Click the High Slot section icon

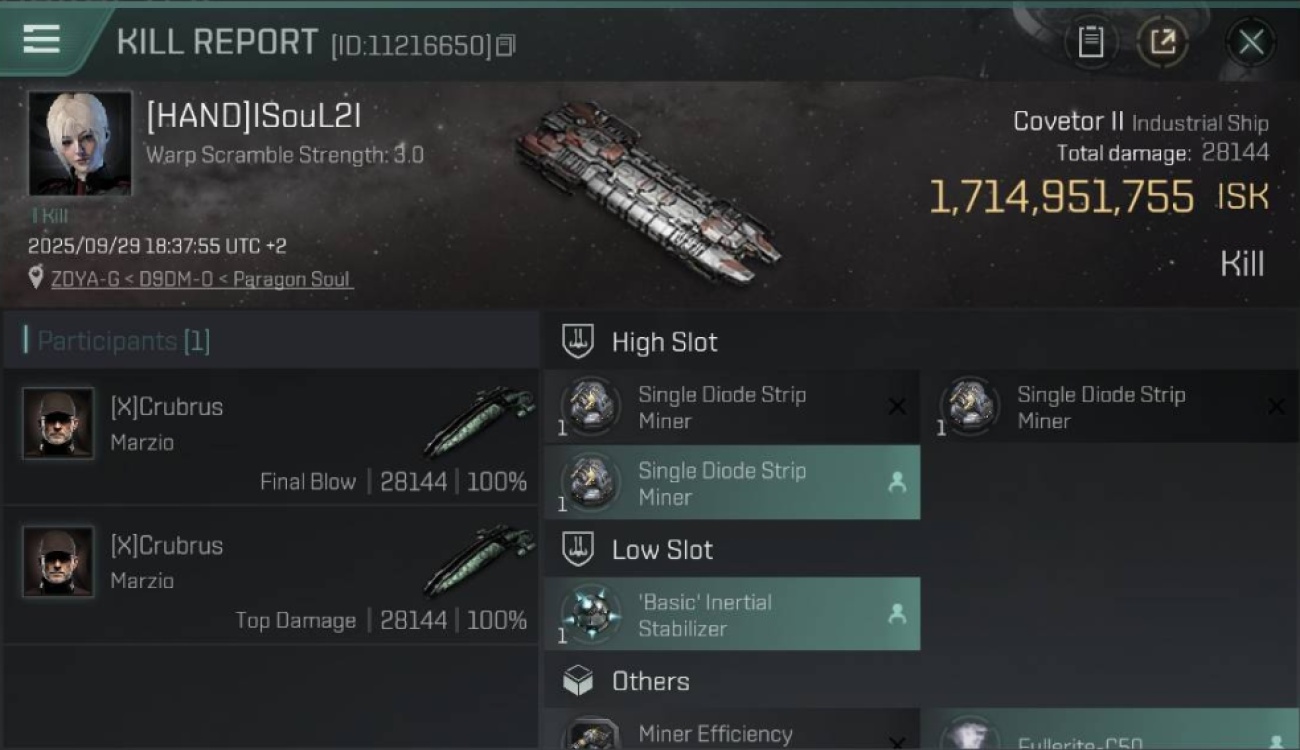coord(579,341)
